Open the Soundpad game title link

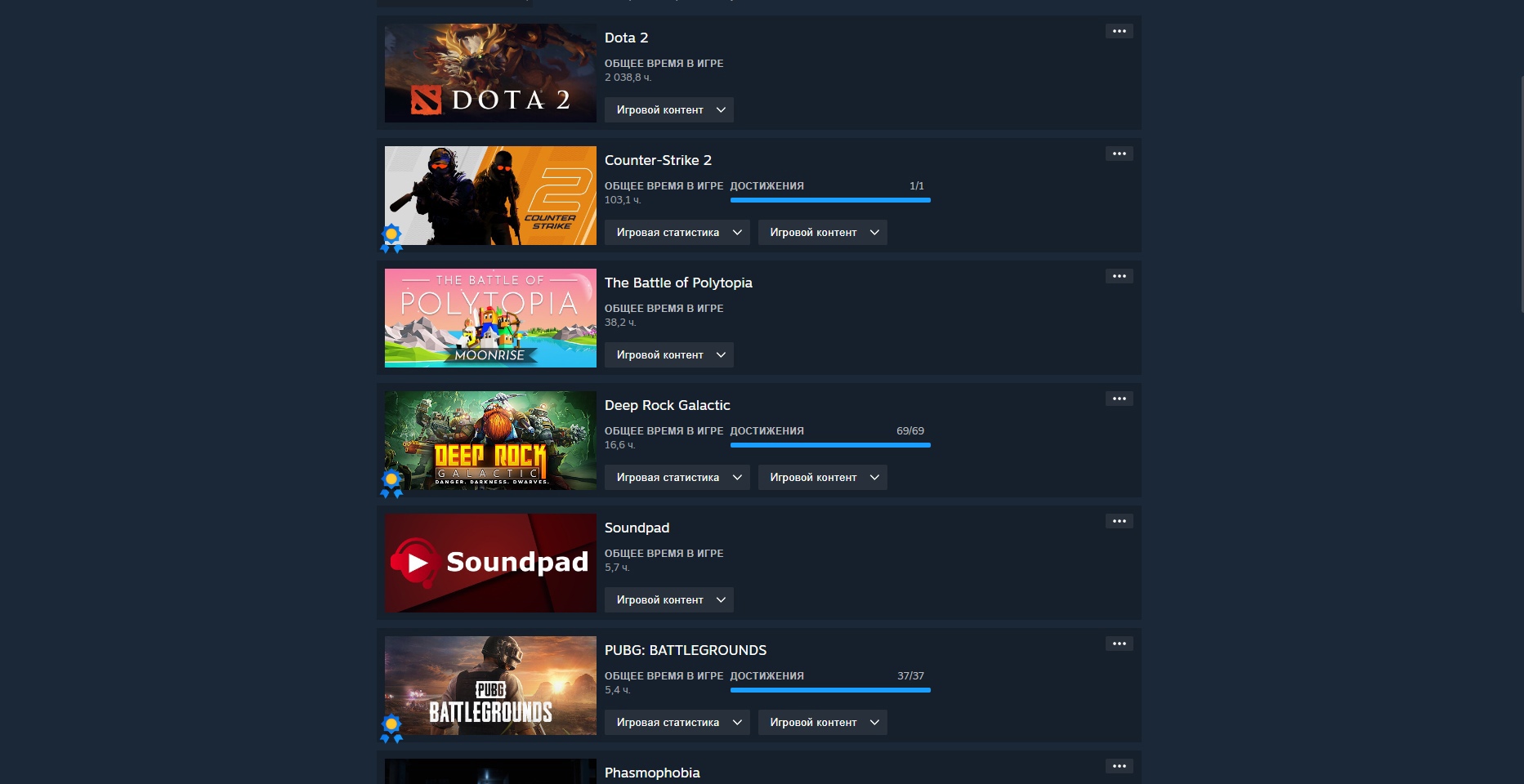(637, 528)
